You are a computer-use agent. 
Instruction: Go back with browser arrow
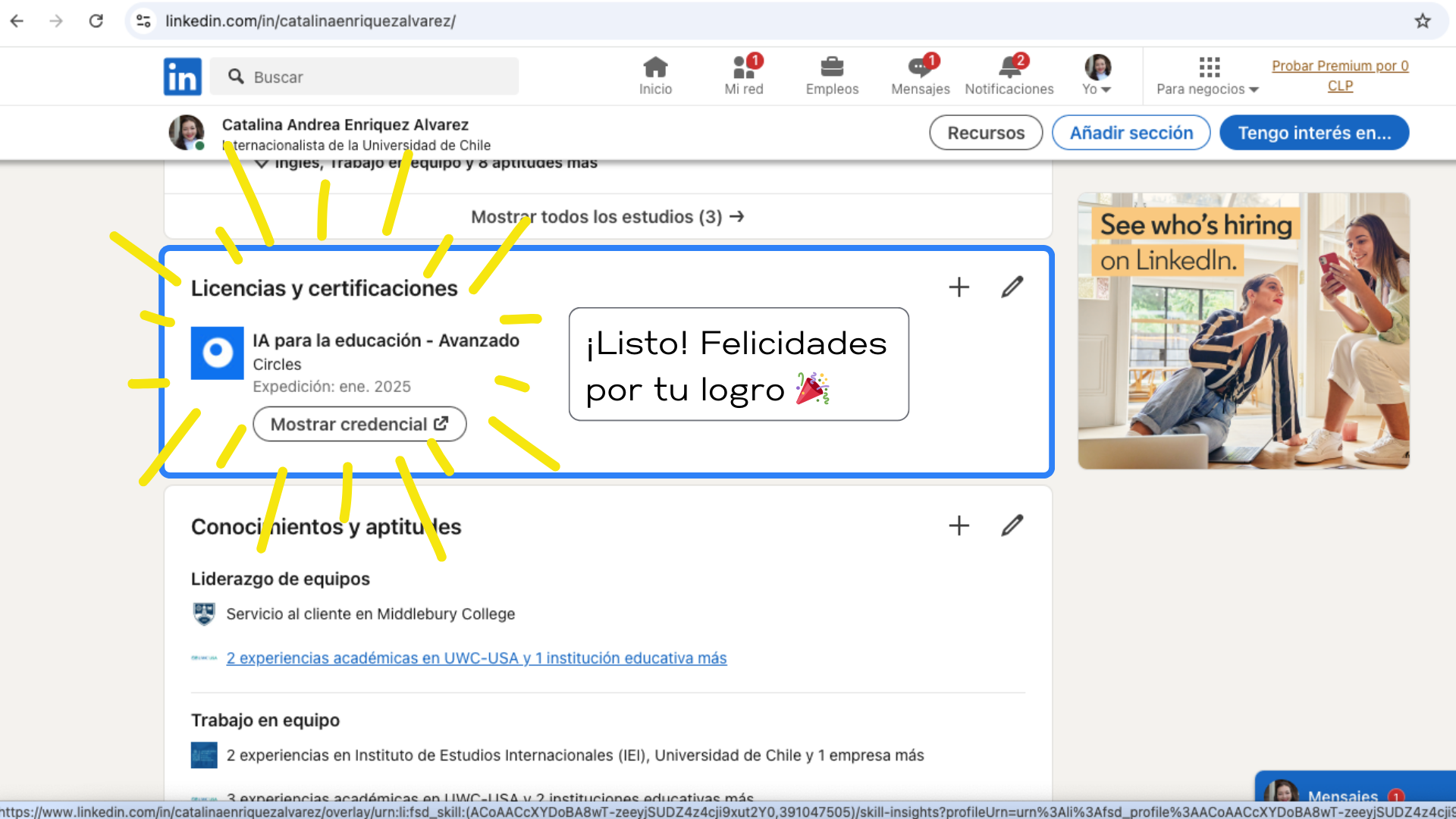[17, 20]
